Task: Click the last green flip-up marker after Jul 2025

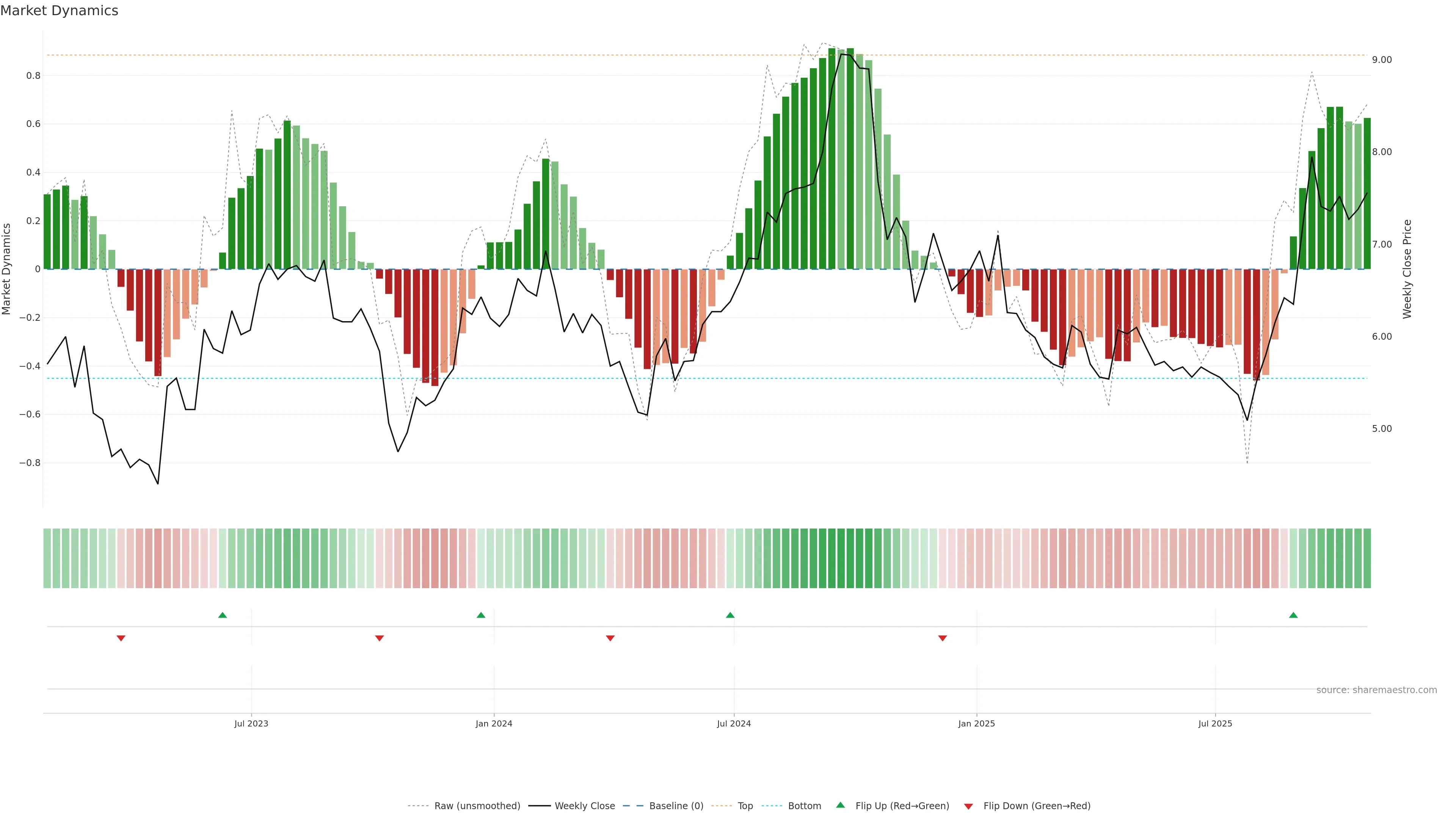Action: pyautogui.click(x=1293, y=615)
